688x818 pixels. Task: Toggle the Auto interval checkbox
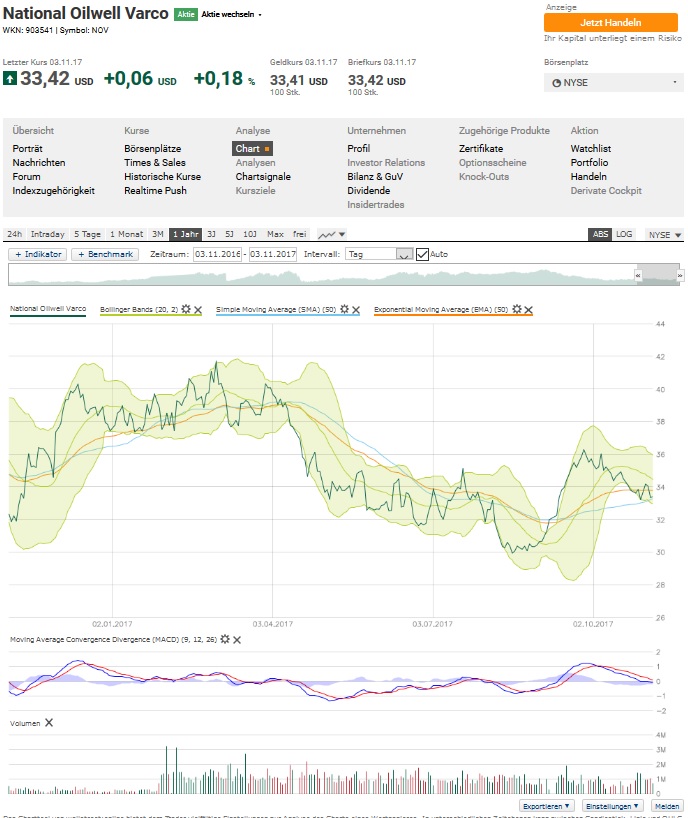click(422, 254)
